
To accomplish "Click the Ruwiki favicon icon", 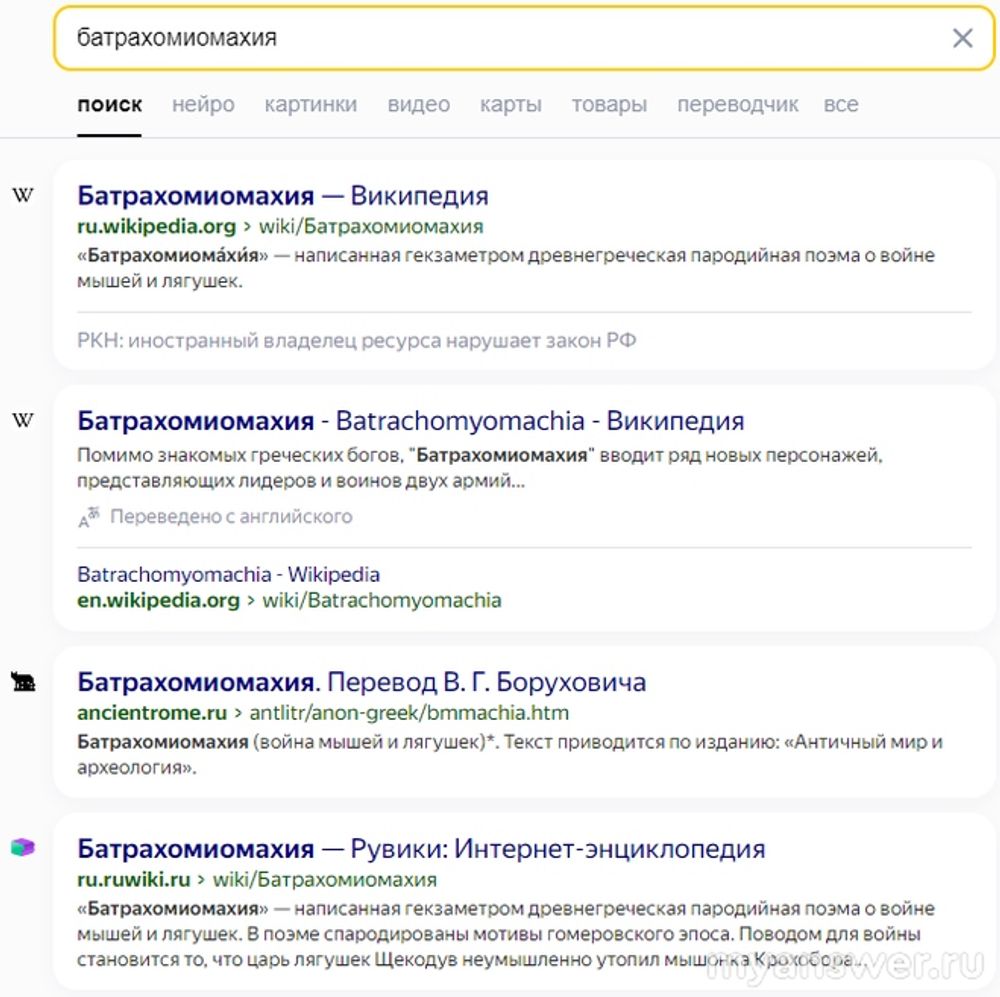I will [22, 848].
